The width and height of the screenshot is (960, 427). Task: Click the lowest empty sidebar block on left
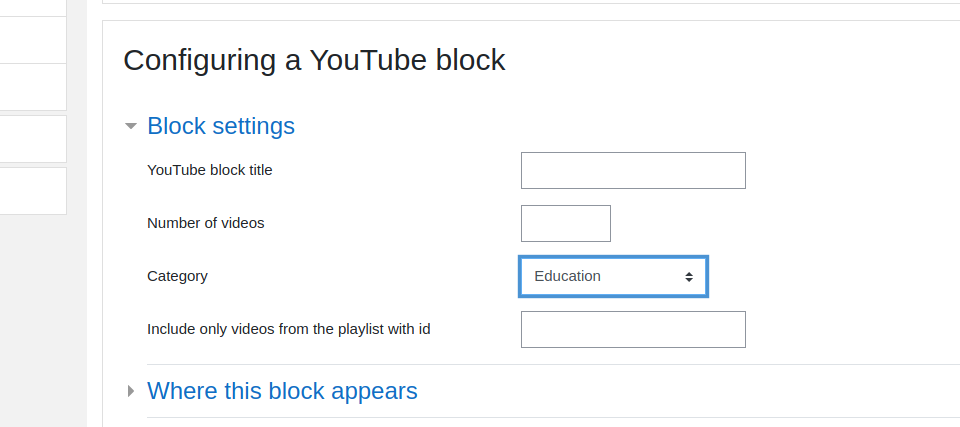tap(33, 191)
